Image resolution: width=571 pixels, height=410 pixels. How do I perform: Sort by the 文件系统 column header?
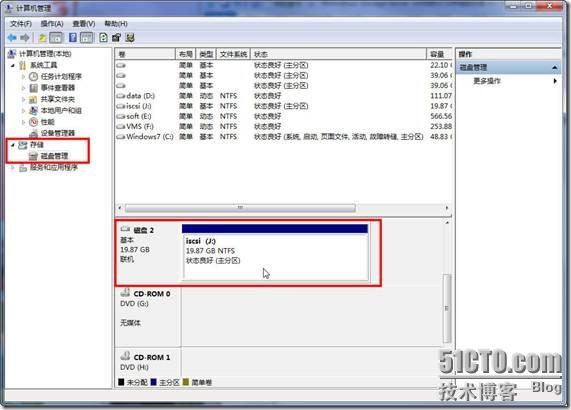point(233,54)
